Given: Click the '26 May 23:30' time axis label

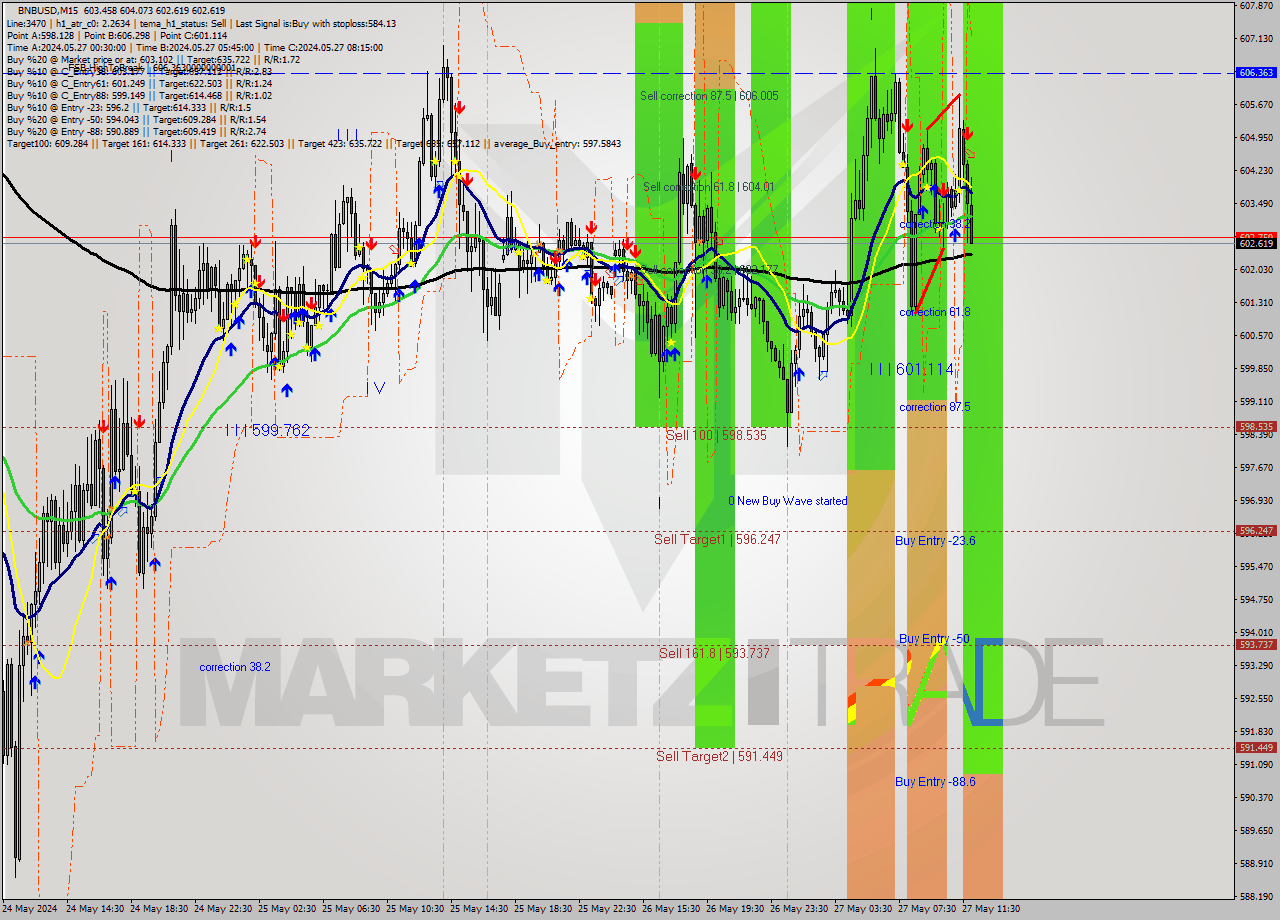Looking at the screenshot, I should click(799, 909).
